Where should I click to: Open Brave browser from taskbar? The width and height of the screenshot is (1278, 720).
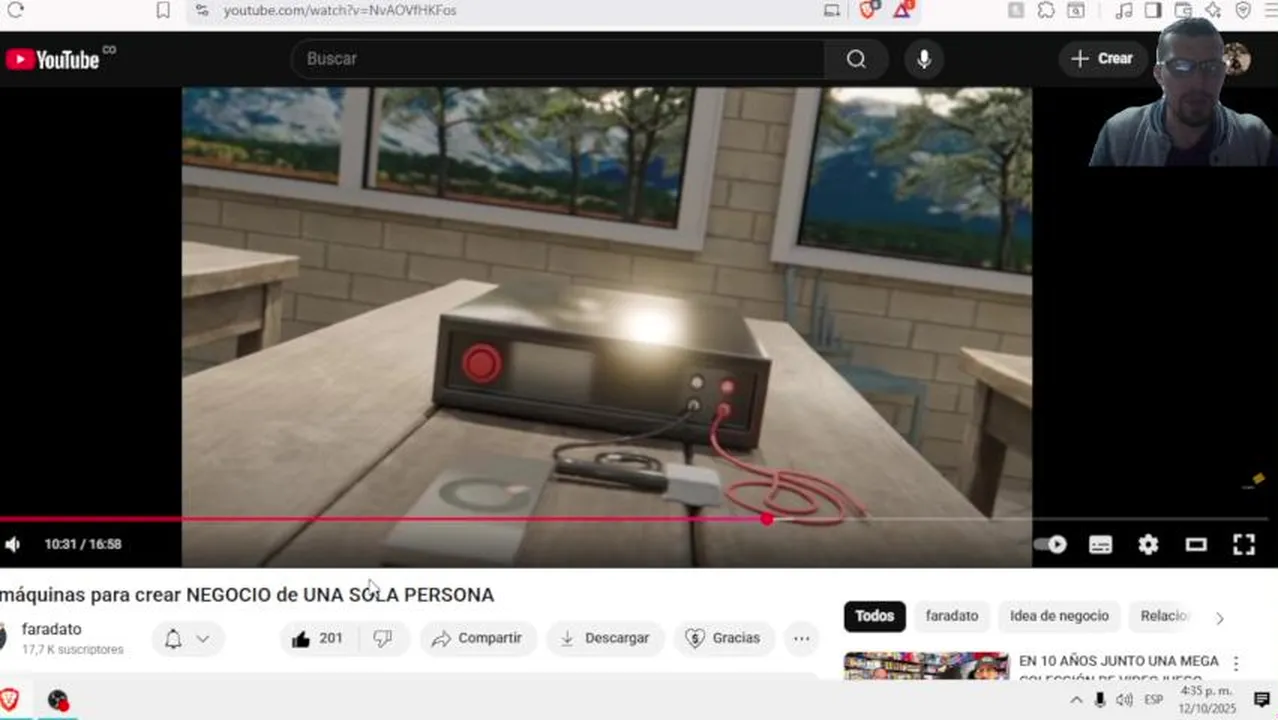click(10, 699)
